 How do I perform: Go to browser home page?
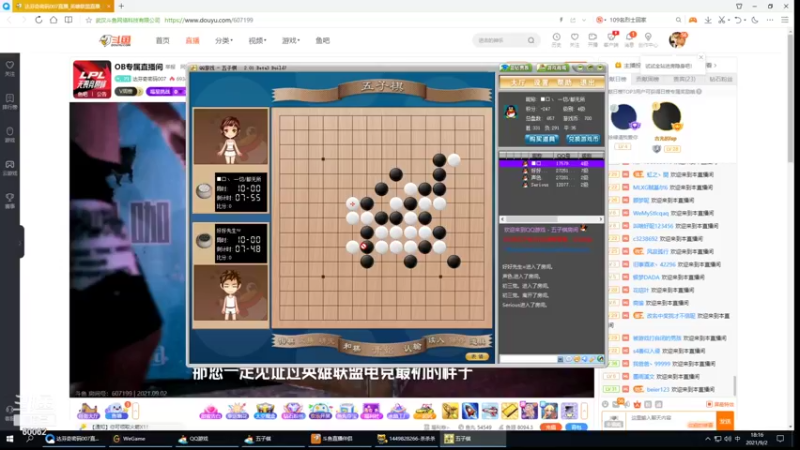(54, 20)
